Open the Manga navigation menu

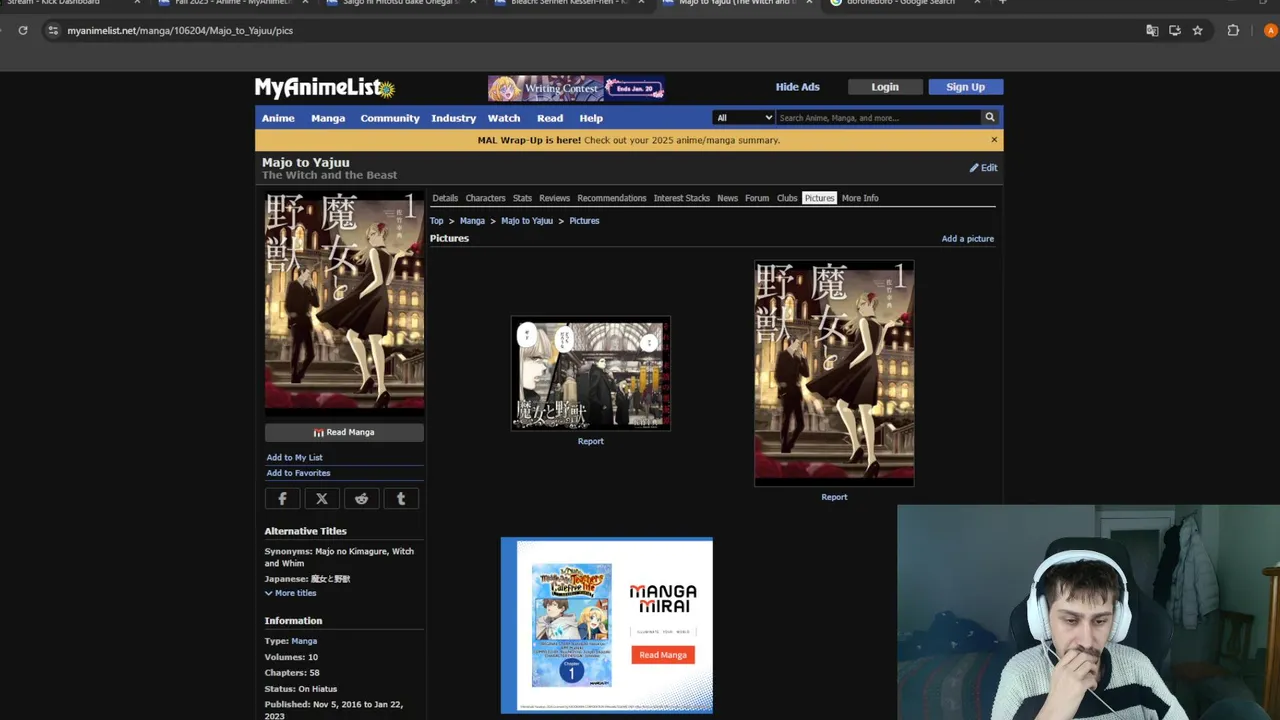point(328,118)
